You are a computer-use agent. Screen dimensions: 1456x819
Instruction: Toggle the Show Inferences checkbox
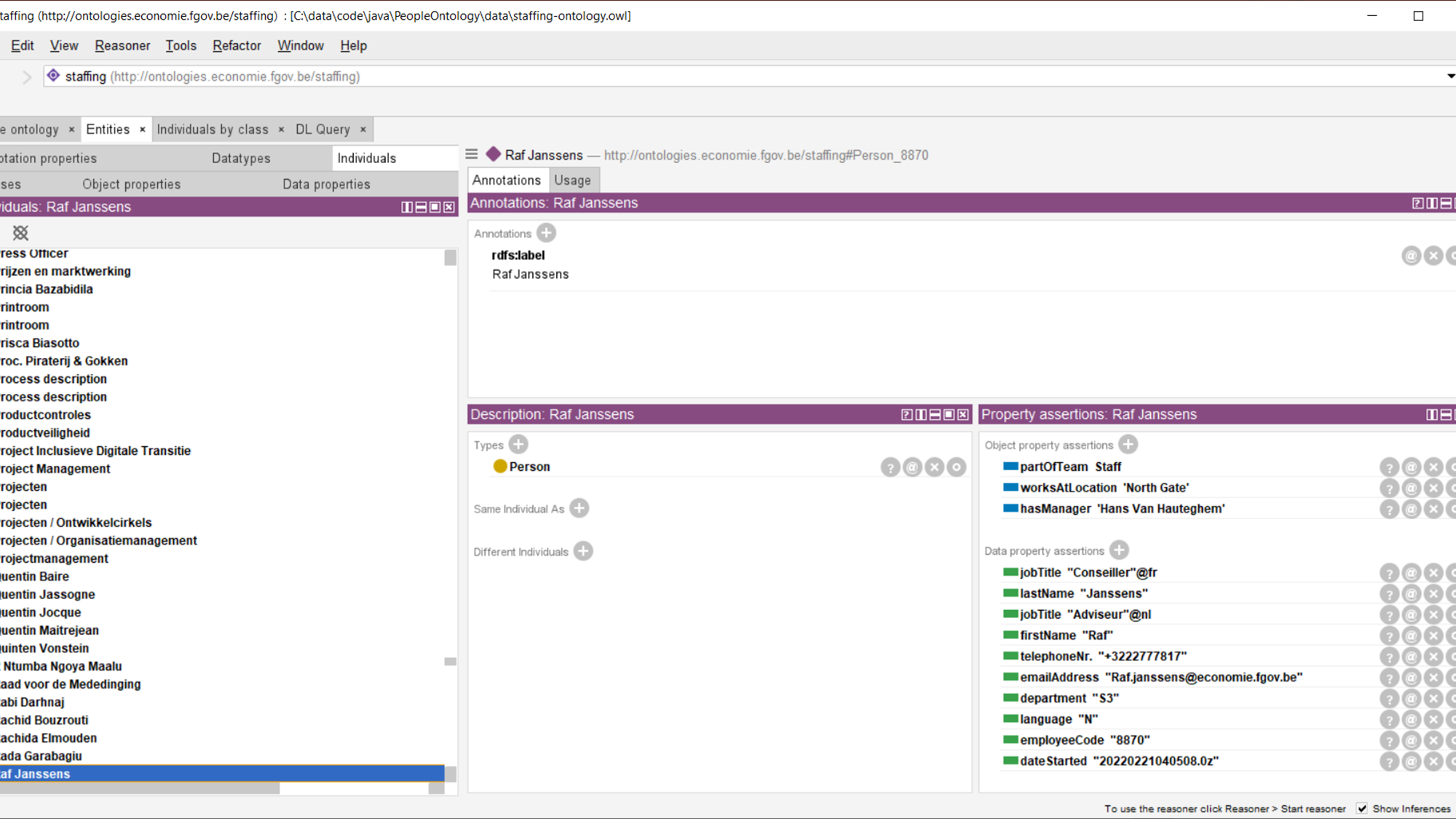(1362, 809)
